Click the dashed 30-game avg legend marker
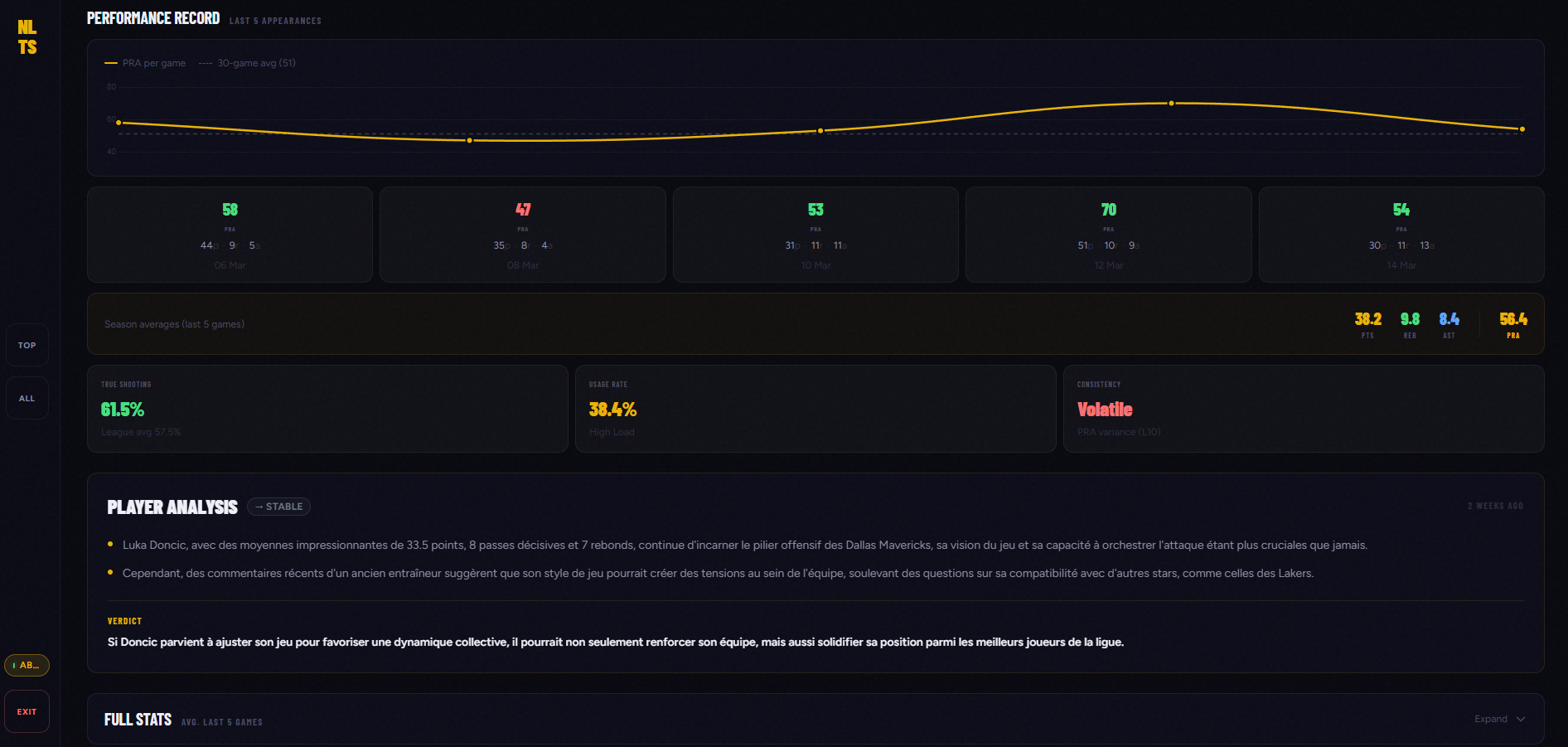This screenshot has width=1568, height=747. tap(205, 62)
